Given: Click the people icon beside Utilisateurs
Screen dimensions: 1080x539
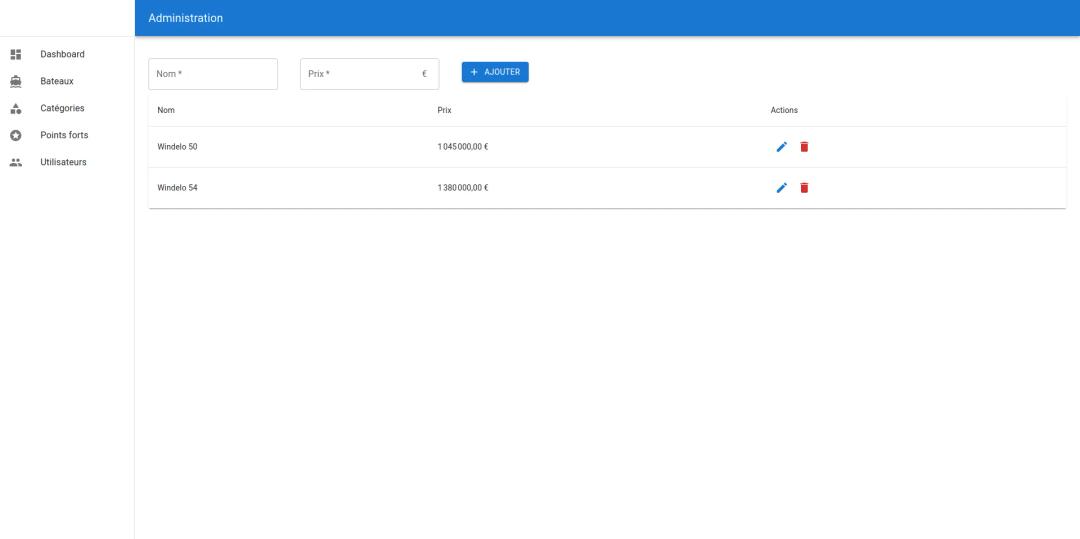Looking at the screenshot, I should coord(16,162).
